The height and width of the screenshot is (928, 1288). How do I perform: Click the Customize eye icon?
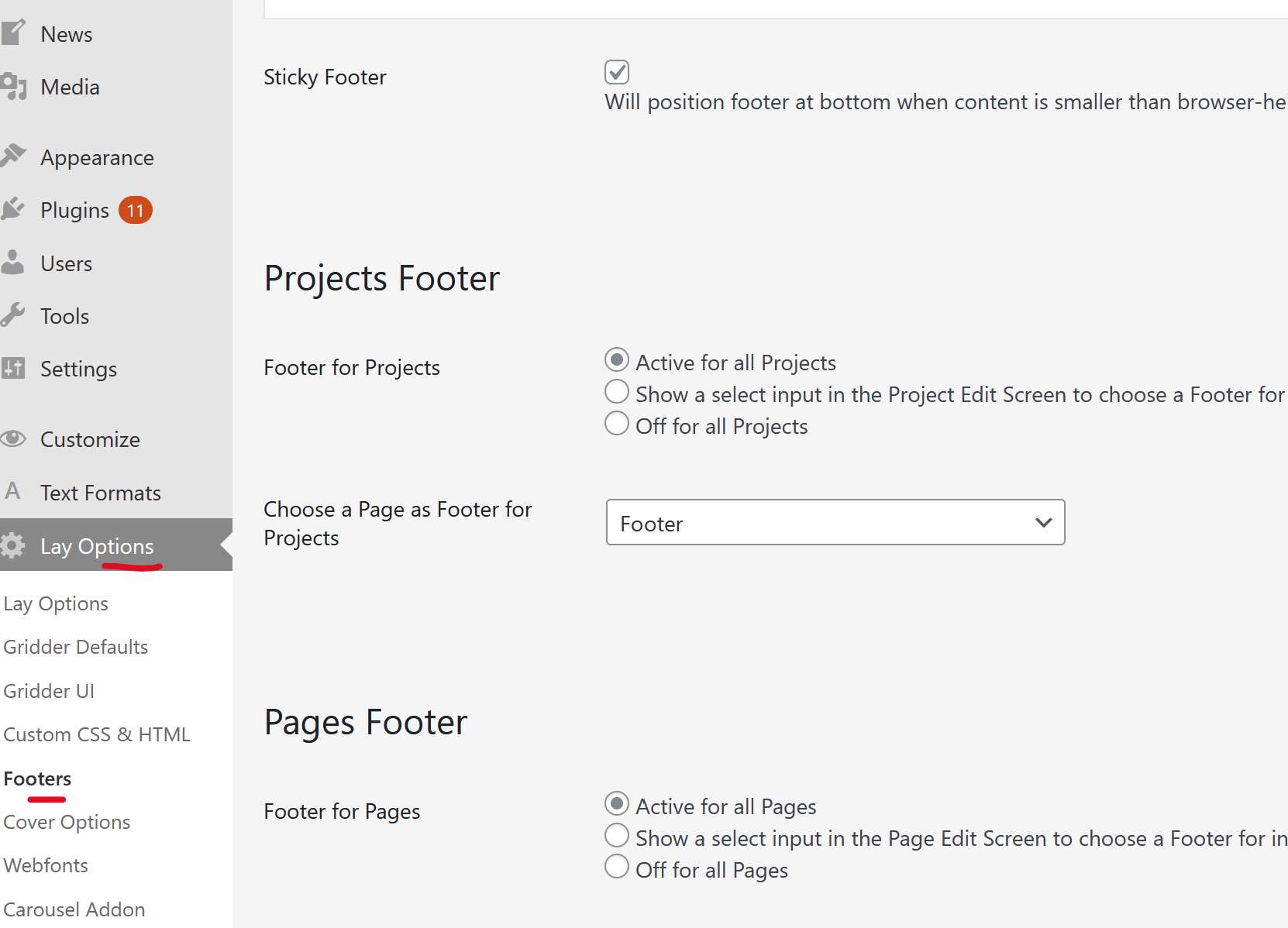point(13,439)
